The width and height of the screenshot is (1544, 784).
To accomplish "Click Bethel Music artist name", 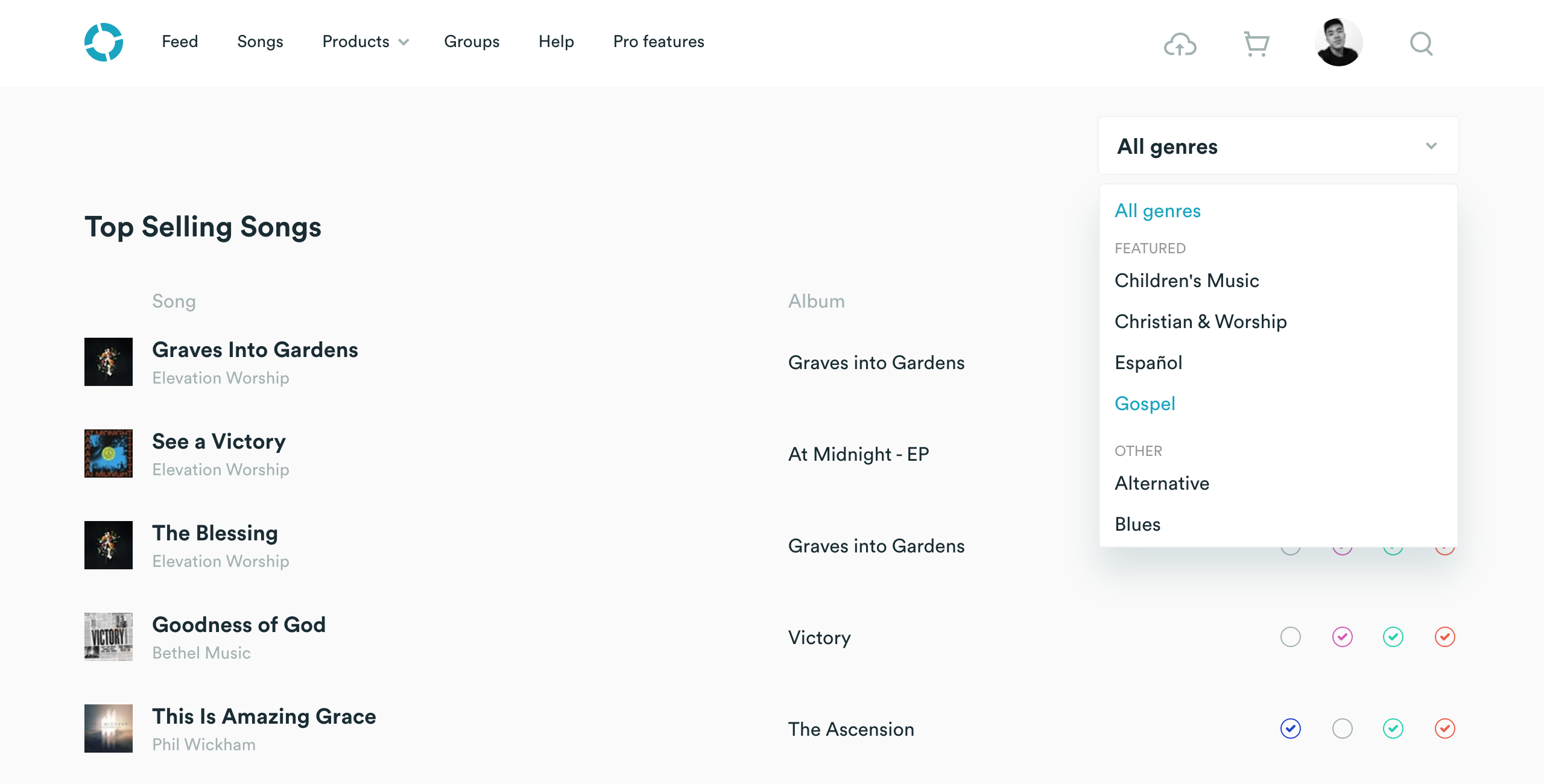I will tap(201, 653).
